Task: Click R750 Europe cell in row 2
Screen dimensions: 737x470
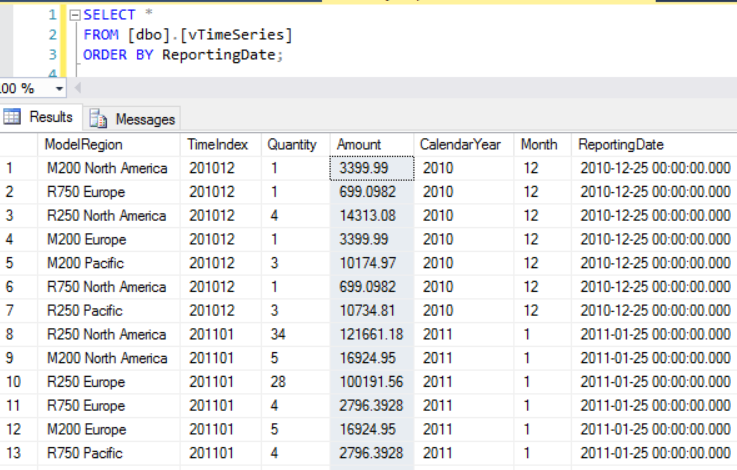Action: point(109,192)
